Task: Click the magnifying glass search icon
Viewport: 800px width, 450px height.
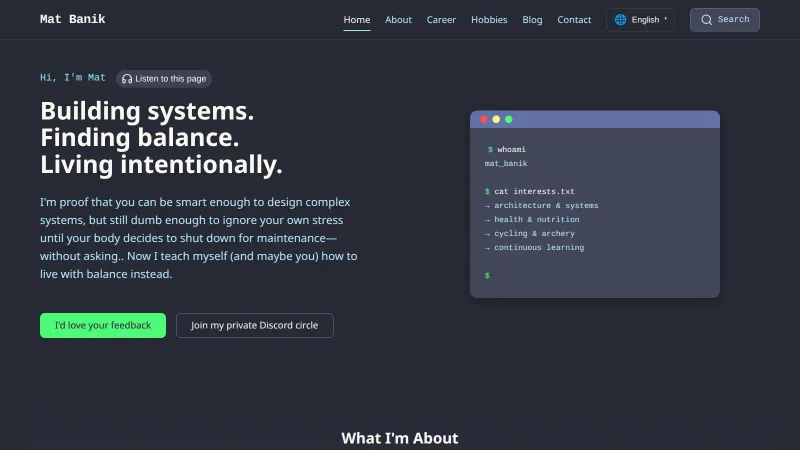Action: click(707, 19)
